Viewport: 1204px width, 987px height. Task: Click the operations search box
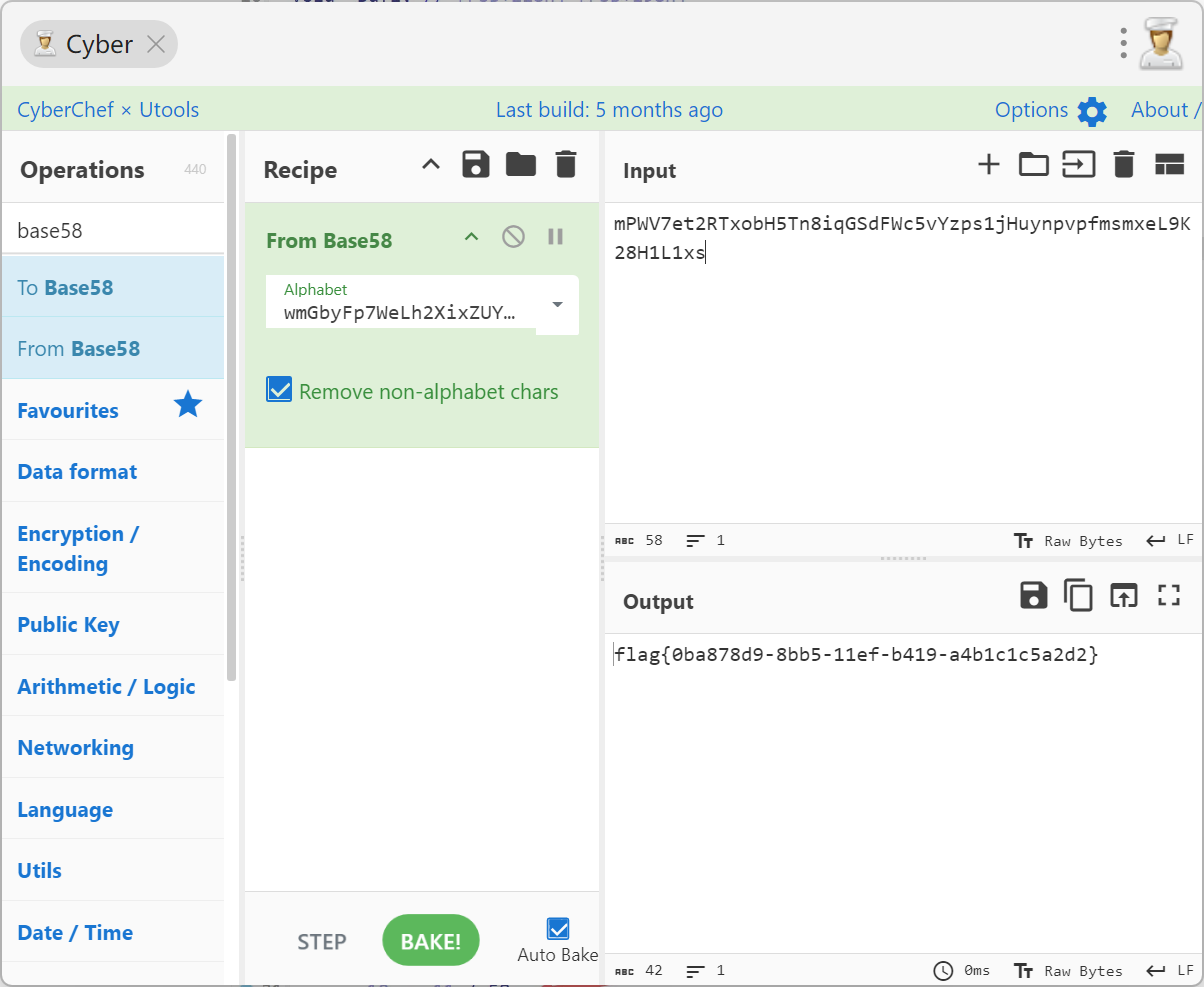113,230
